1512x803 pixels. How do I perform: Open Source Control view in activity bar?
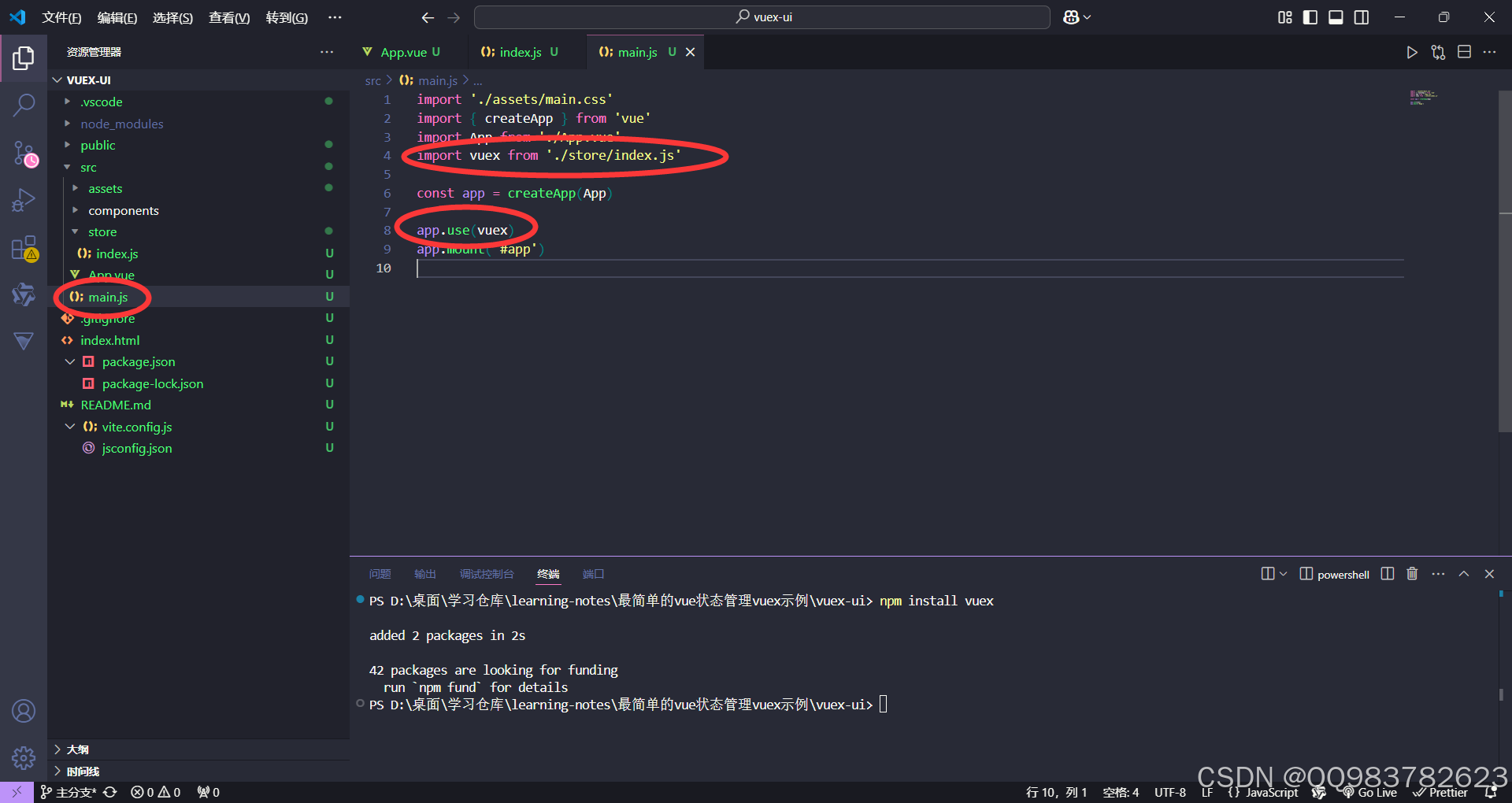coord(24,154)
